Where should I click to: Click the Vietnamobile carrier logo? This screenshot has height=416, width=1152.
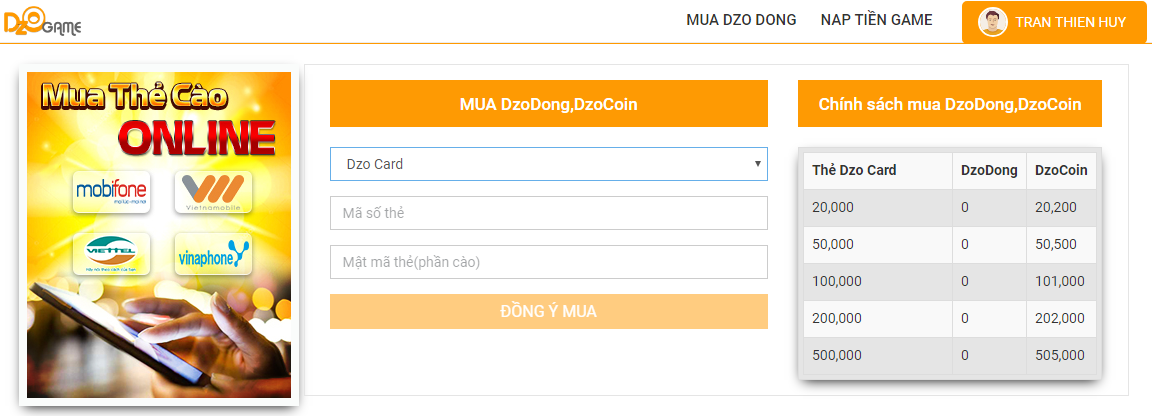click(213, 192)
